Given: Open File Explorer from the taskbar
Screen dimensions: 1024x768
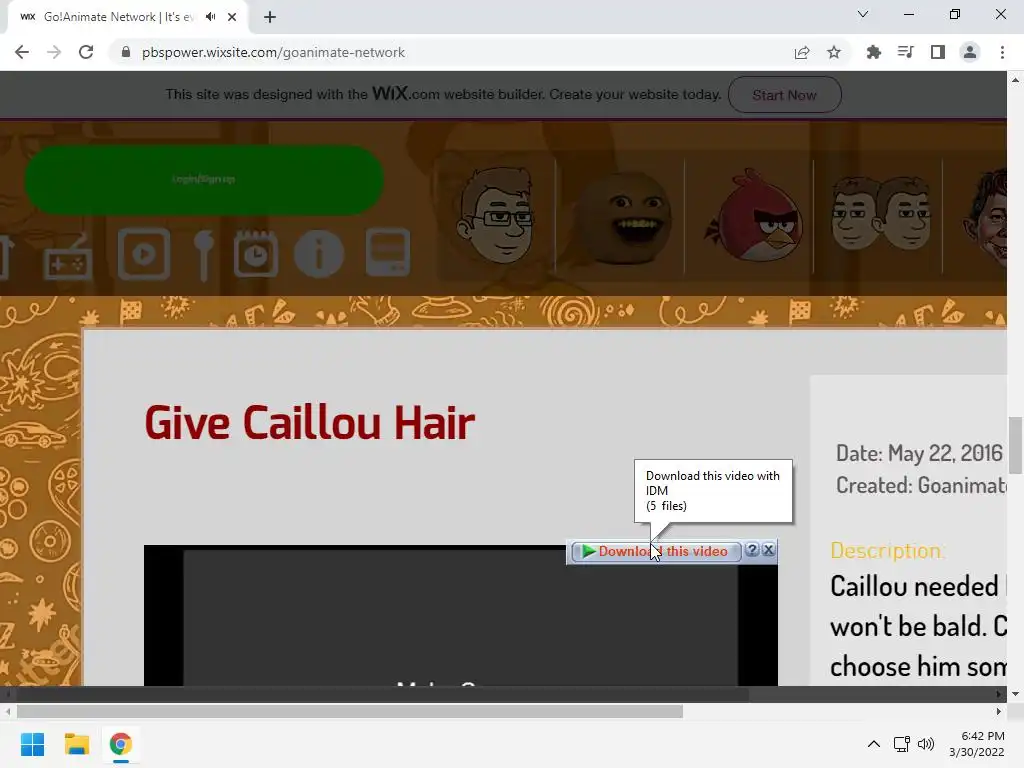Looking at the screenshot, I should (76, 744).
